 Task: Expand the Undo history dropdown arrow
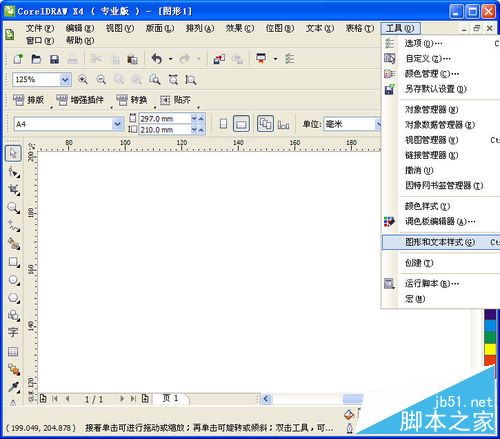pos(171,59)
